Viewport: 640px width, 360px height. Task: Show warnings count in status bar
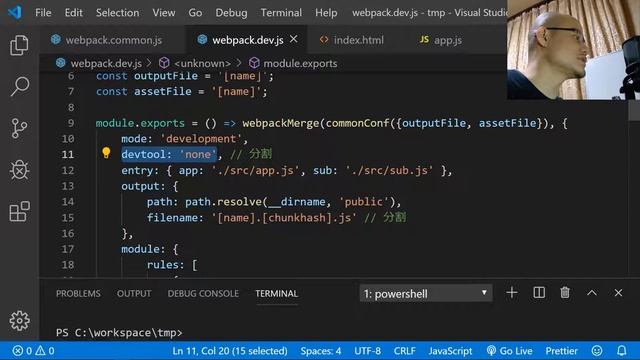coord(45,351)
